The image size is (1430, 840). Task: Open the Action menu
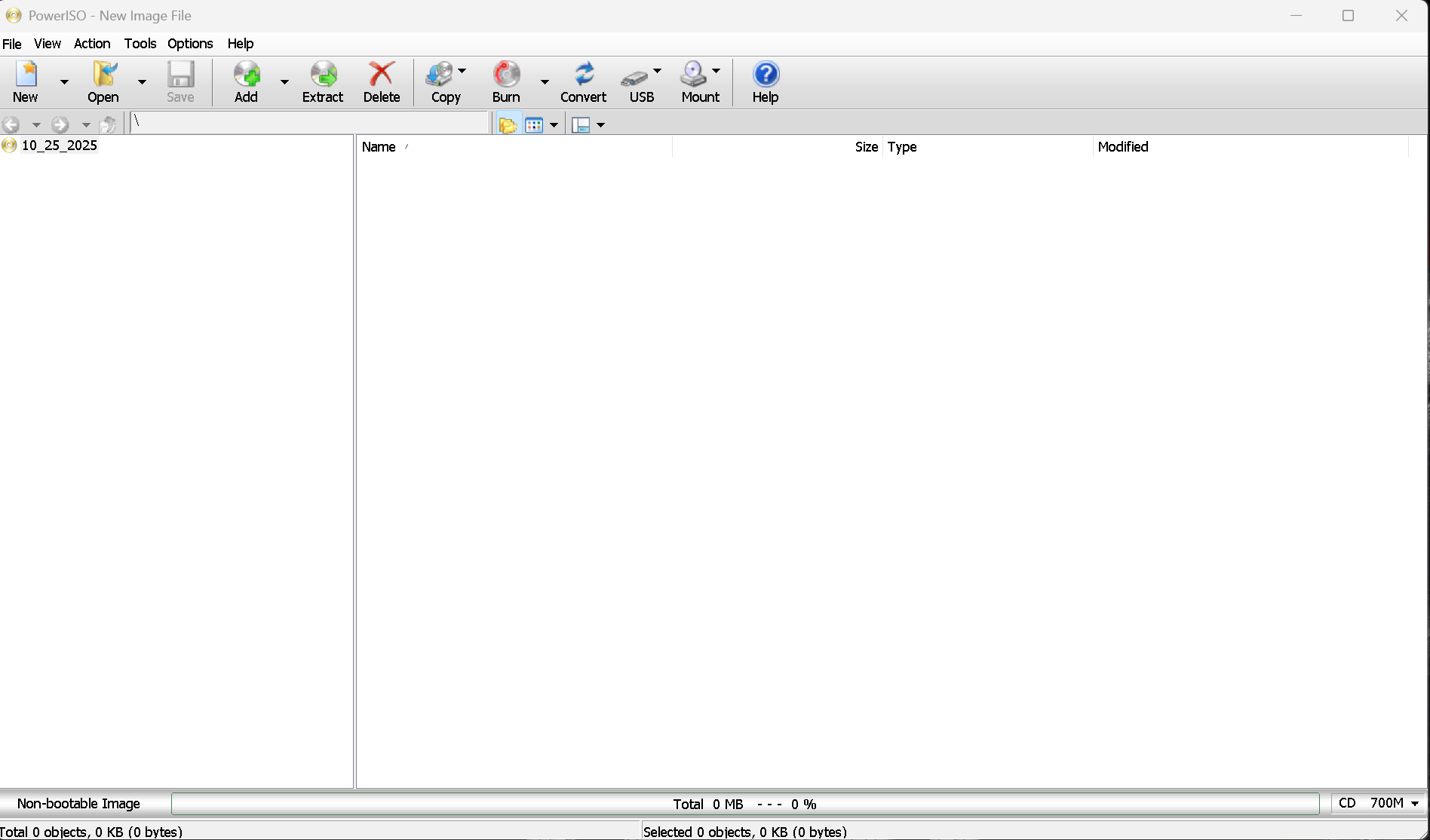point(92,44)
